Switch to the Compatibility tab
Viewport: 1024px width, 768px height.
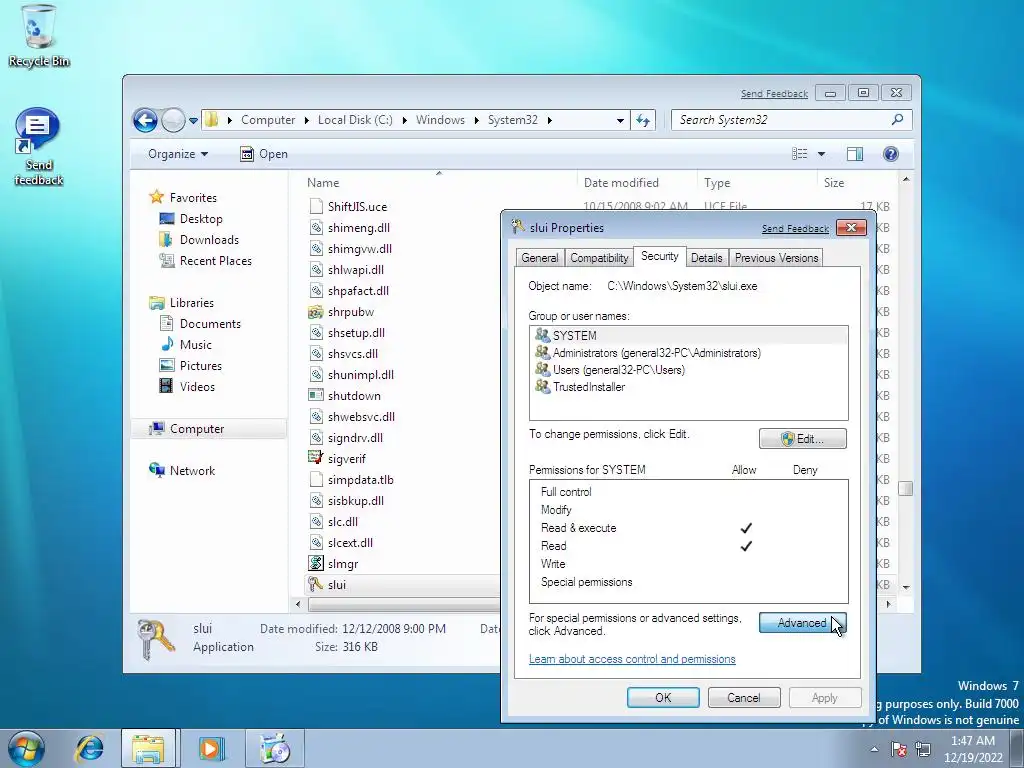point(599,258)
